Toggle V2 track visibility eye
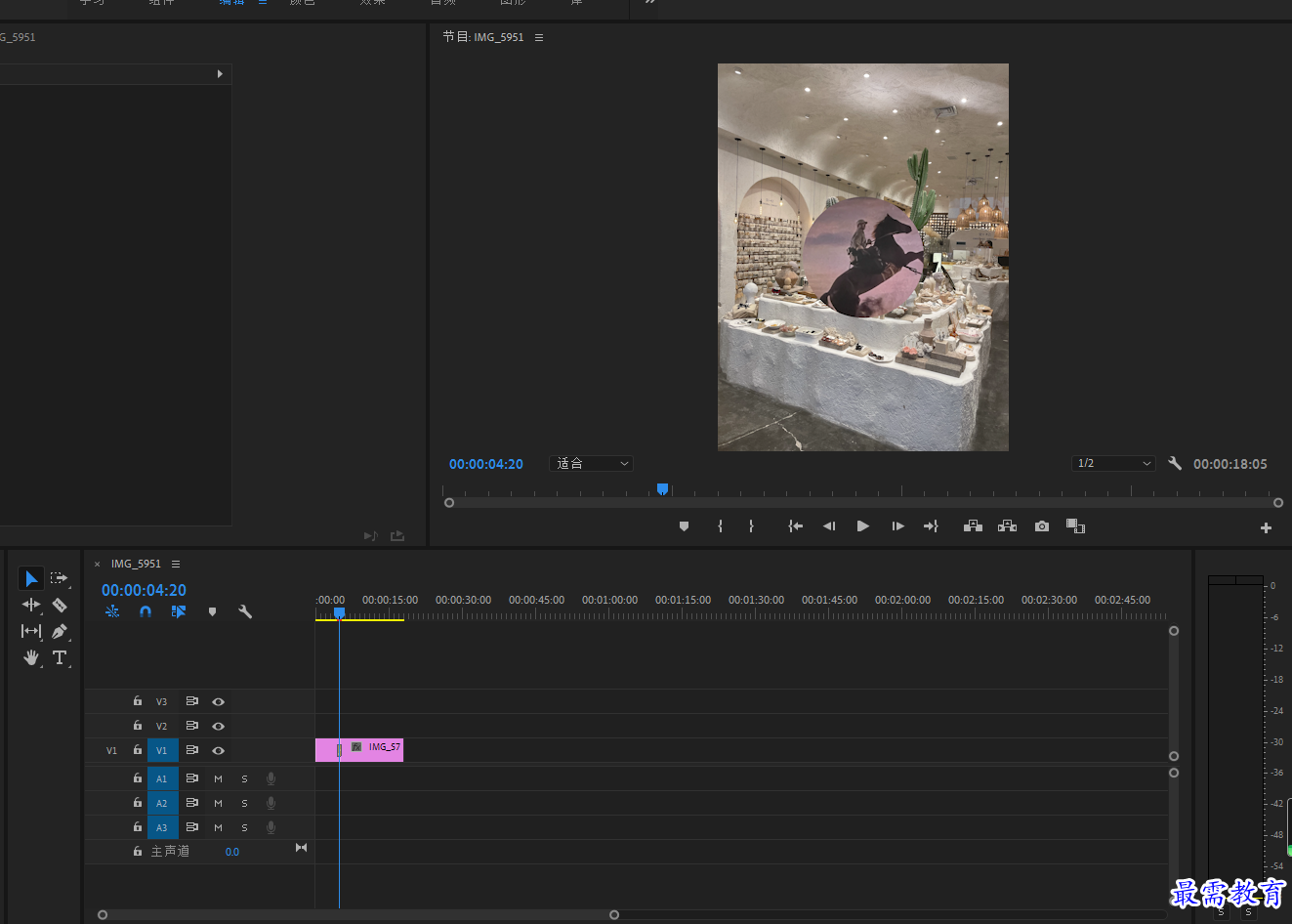The image size is (1292, 924). coord(219,726)
